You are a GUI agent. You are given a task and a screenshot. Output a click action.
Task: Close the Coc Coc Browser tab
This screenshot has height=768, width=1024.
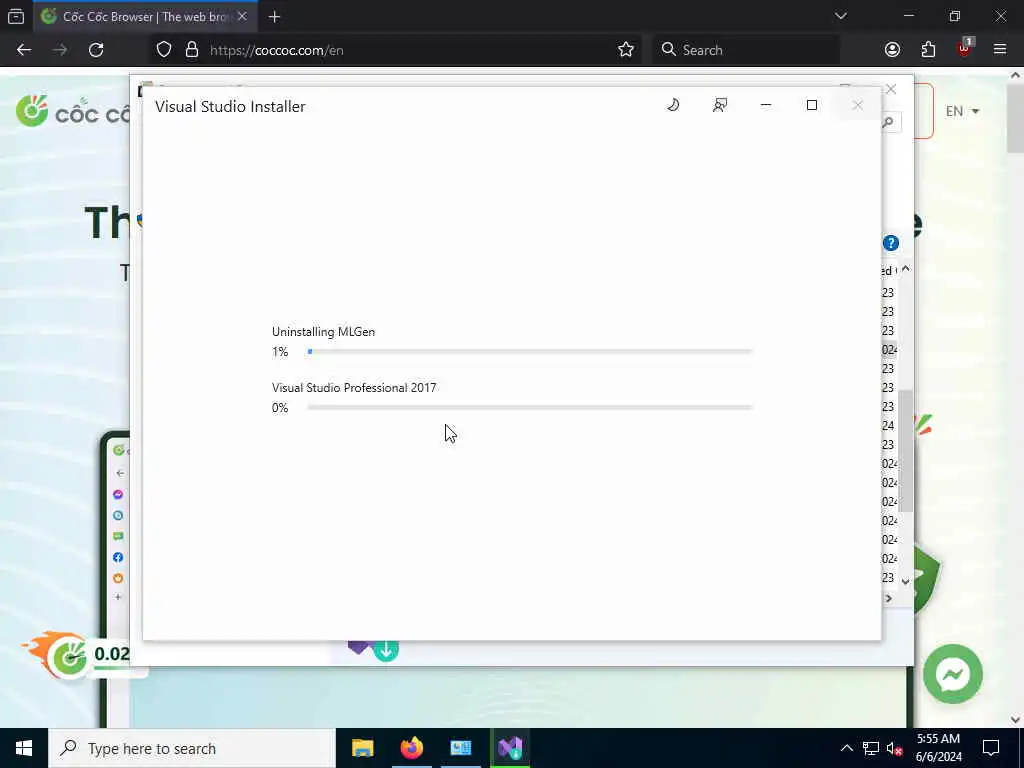[242, 16]
